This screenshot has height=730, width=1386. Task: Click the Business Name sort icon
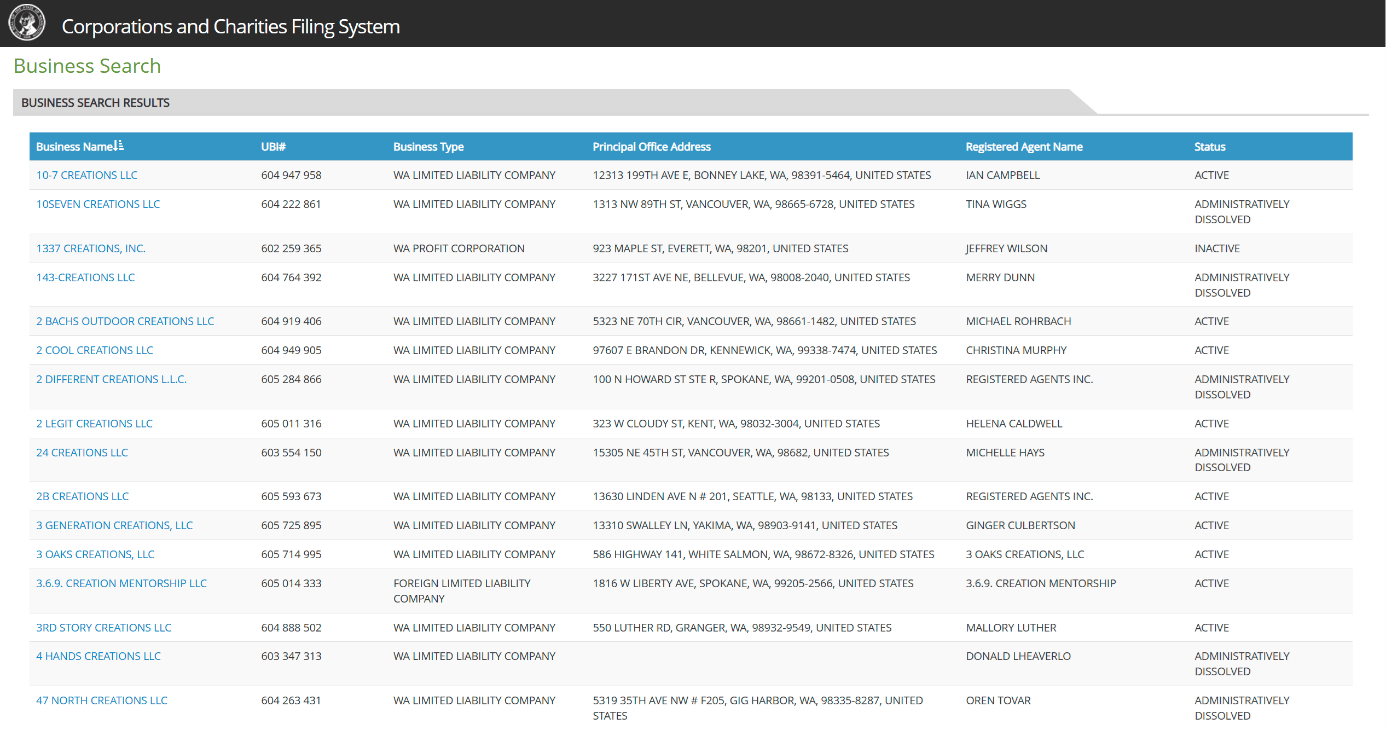(119, 146)
